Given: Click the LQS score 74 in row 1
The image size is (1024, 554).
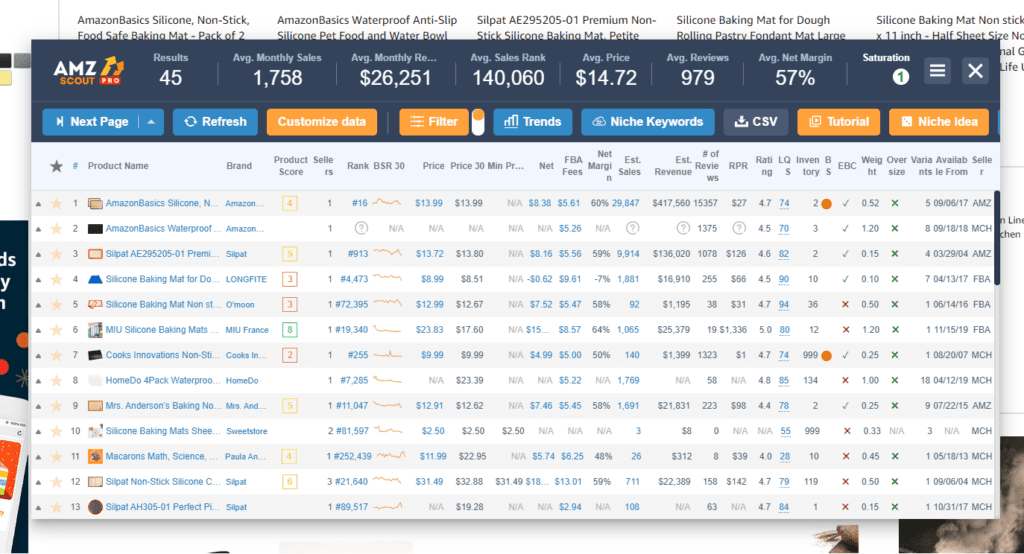Looking at the screenshot, I should tap(784, 203).
